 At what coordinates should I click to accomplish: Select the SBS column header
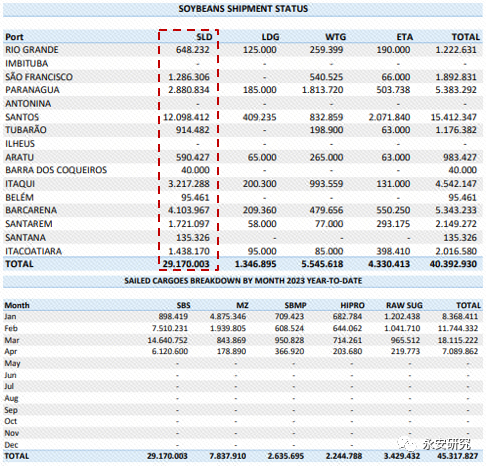pos(183,305)
